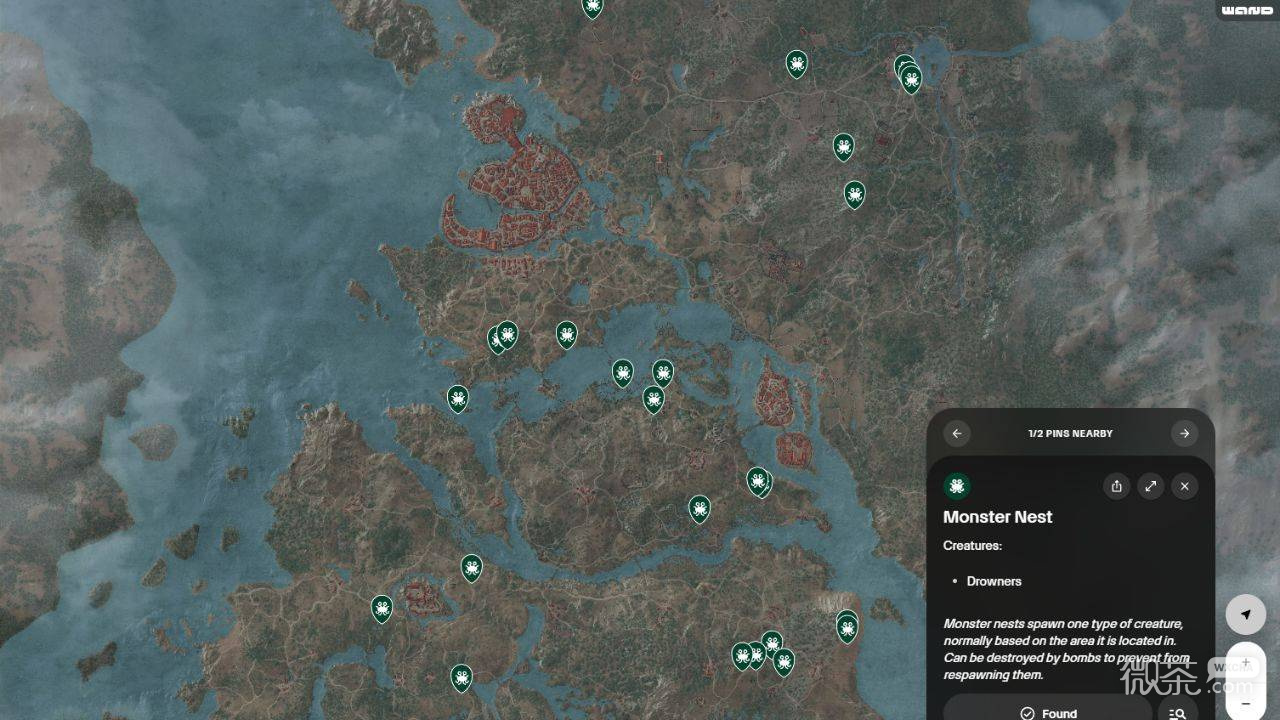Open the bottom-most Monster Nest pin on the map

click(461, 678)
